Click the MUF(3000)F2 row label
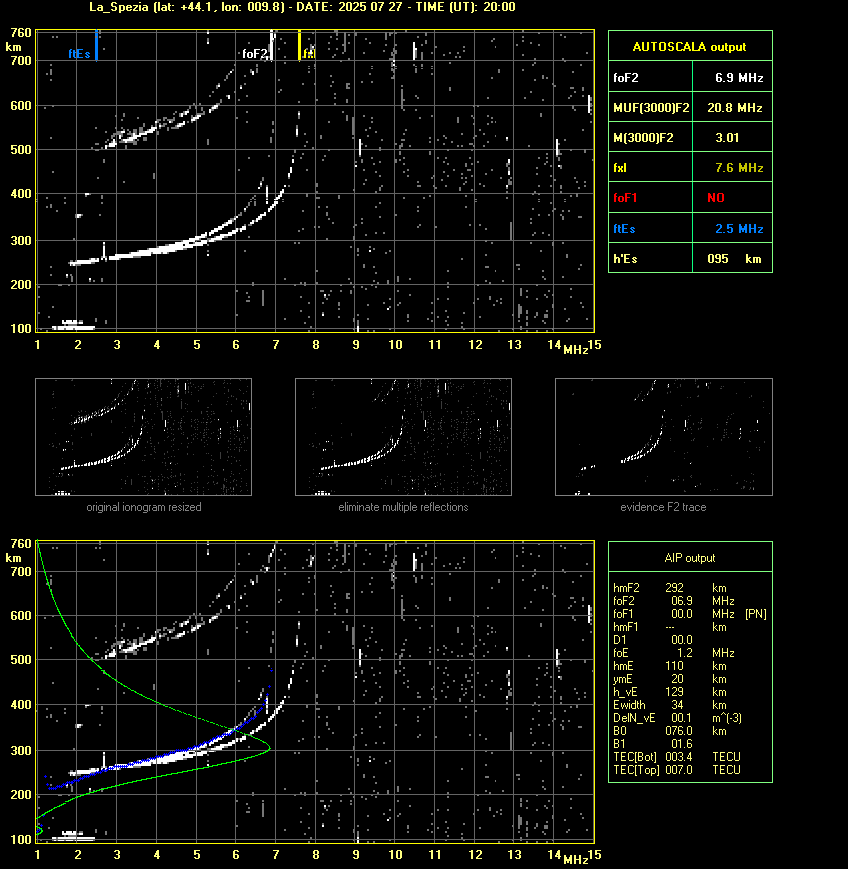This screenshot has height=869, width=848. click(651, 108)
